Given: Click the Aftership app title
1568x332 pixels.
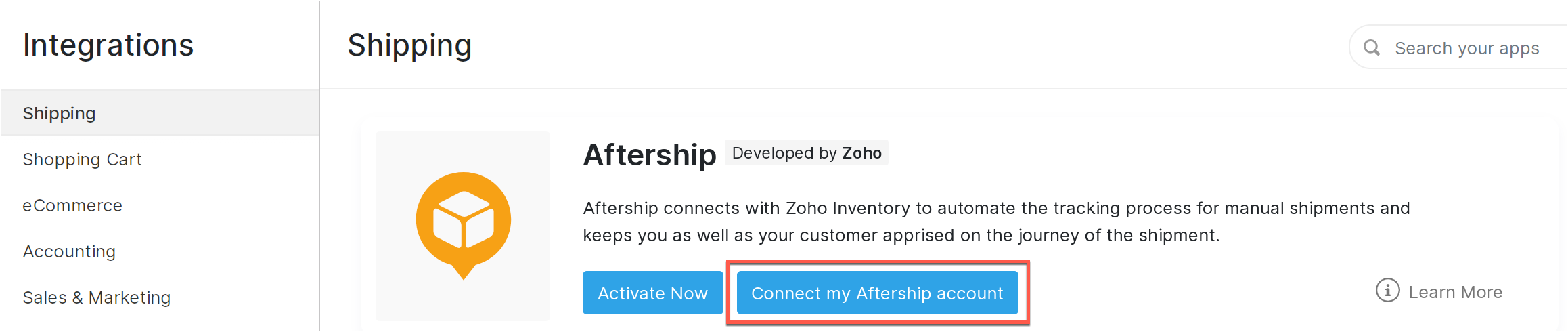Looking at the screenshot, I should (649, 155).
